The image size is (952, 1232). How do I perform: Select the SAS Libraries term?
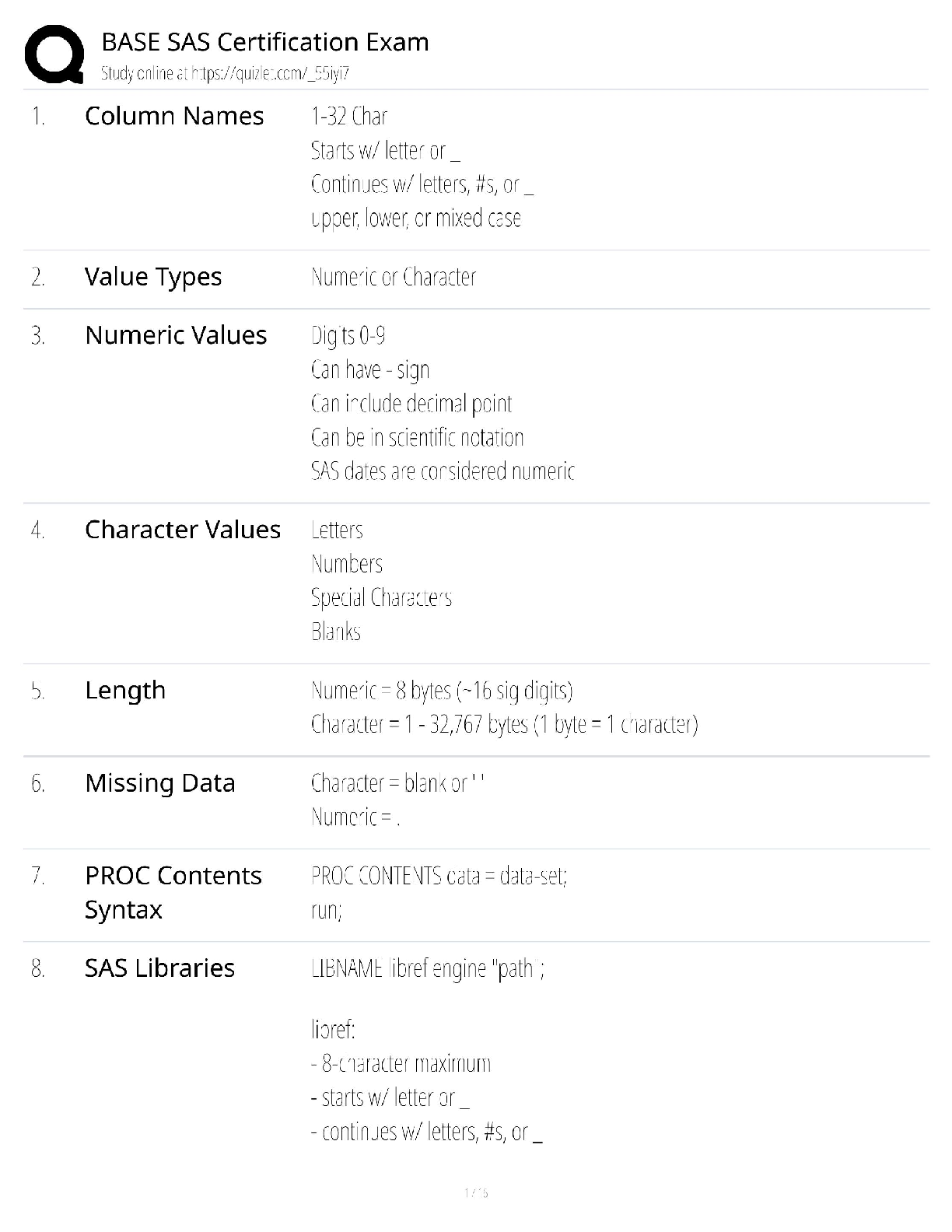[x=159, y=968]
